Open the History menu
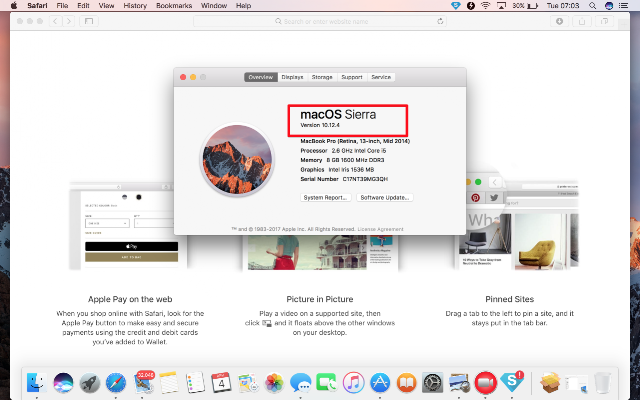Screen dimensions: 640x400 click(x=135, y=6)
